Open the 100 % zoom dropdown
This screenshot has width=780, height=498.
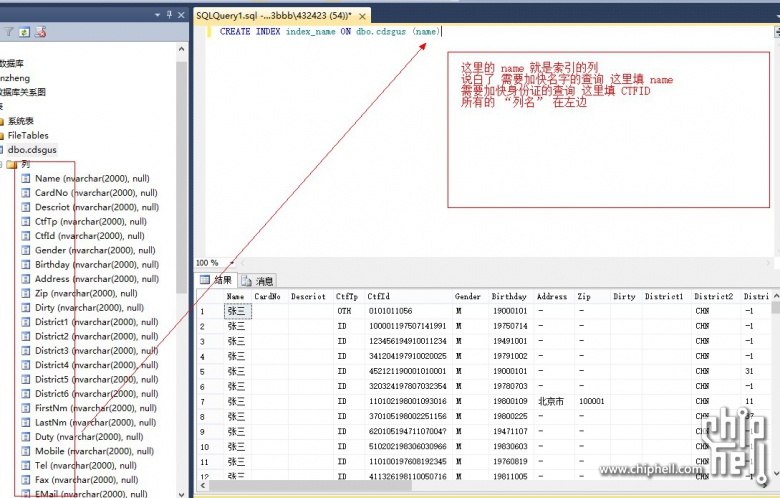coord(232,263)
